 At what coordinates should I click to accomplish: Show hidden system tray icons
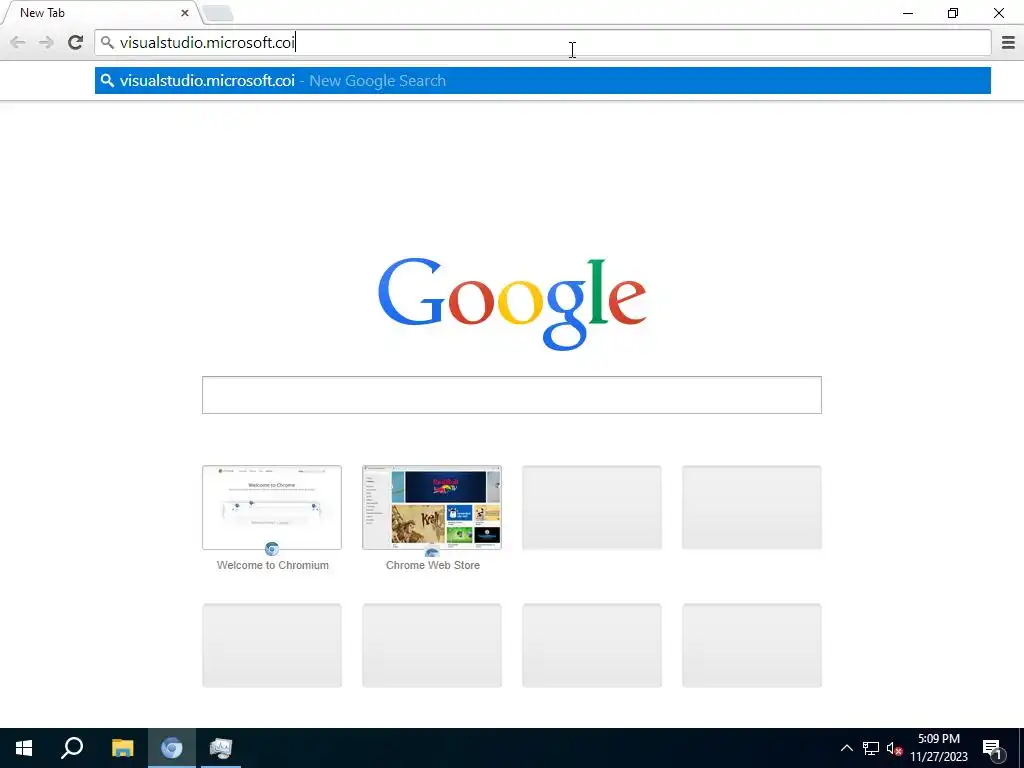coord(846,748)
